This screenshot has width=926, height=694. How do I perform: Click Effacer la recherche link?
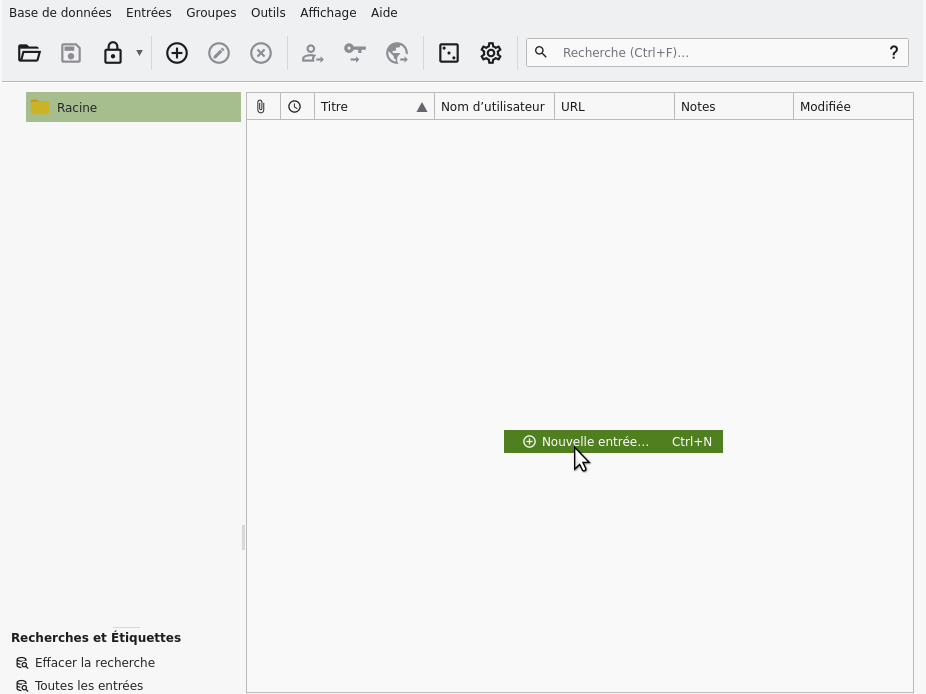click(94, 662)
